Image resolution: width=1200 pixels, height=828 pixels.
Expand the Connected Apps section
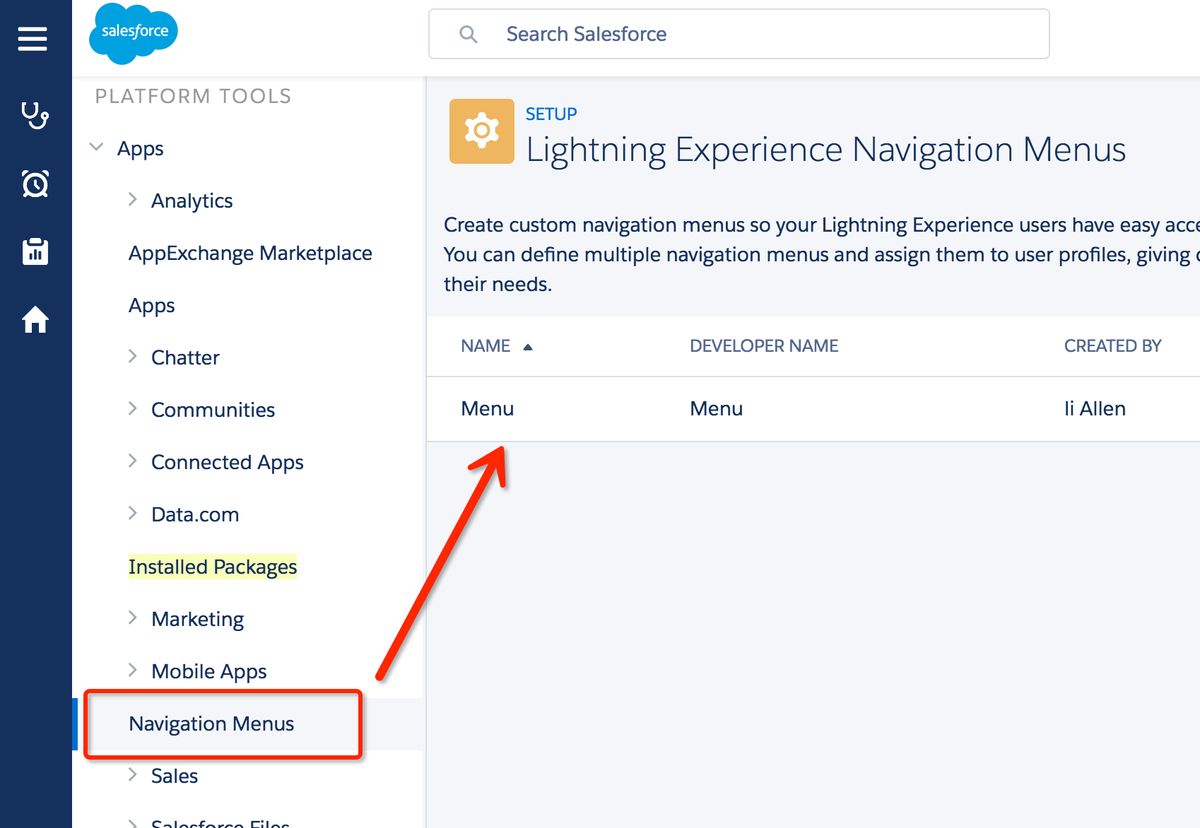[133, 461]
